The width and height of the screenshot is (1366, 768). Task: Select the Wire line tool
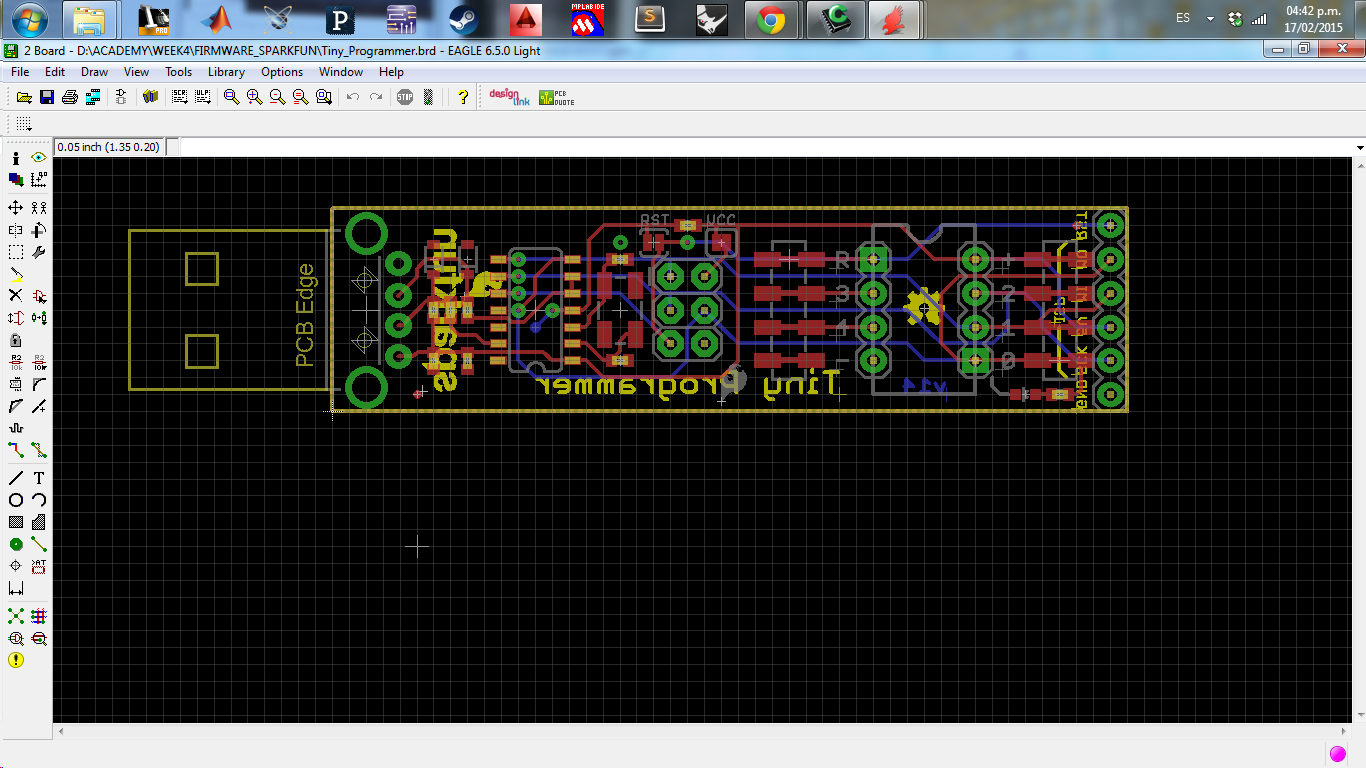click(x=16, y=478)
